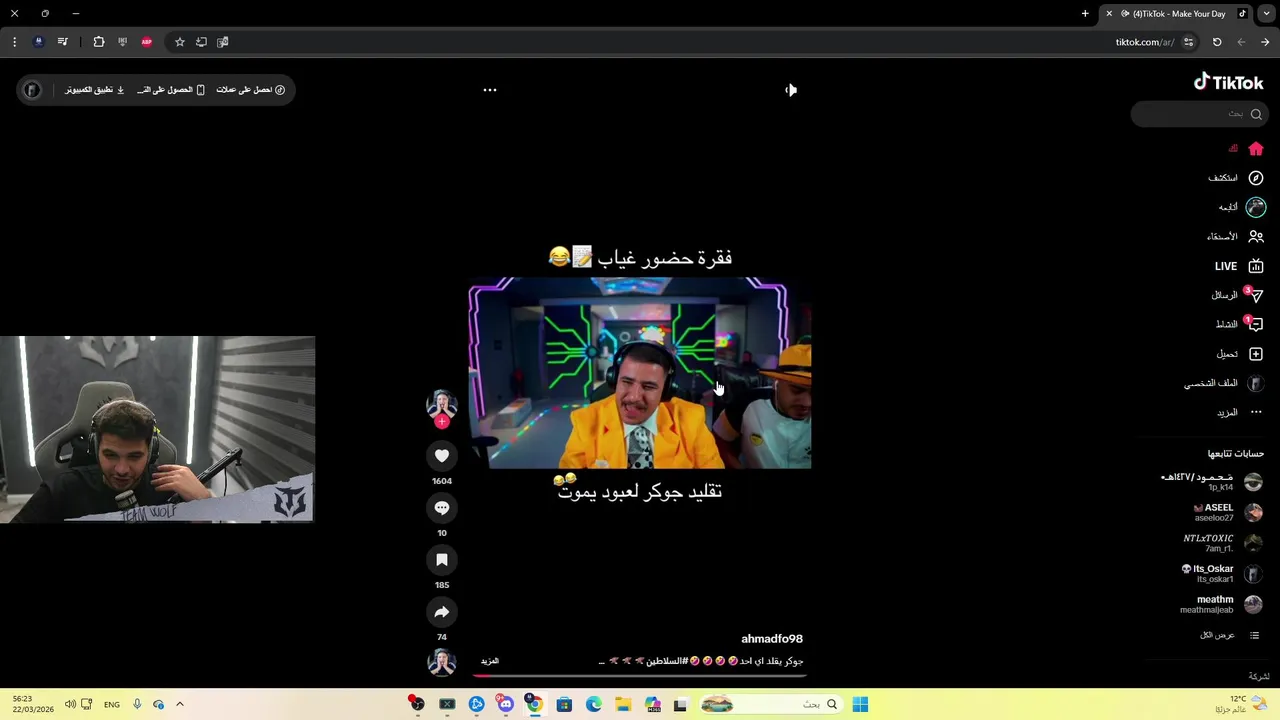This screenshot has width=1280, height=720.
Task: Toggle video sound with the speaker icon
Action: point(791,90)
